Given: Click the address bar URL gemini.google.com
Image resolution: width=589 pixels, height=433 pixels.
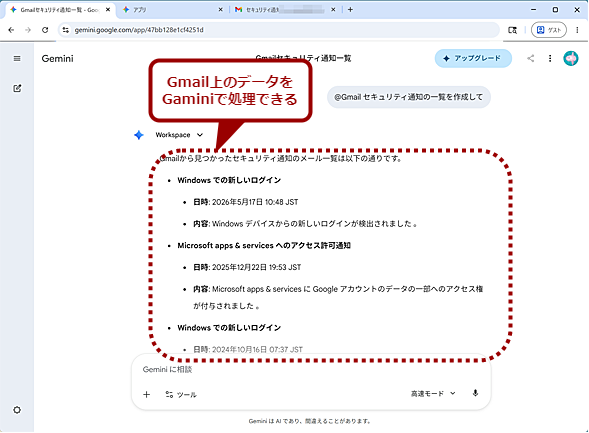Looking at the screenshot, I should tap(139, 30).
